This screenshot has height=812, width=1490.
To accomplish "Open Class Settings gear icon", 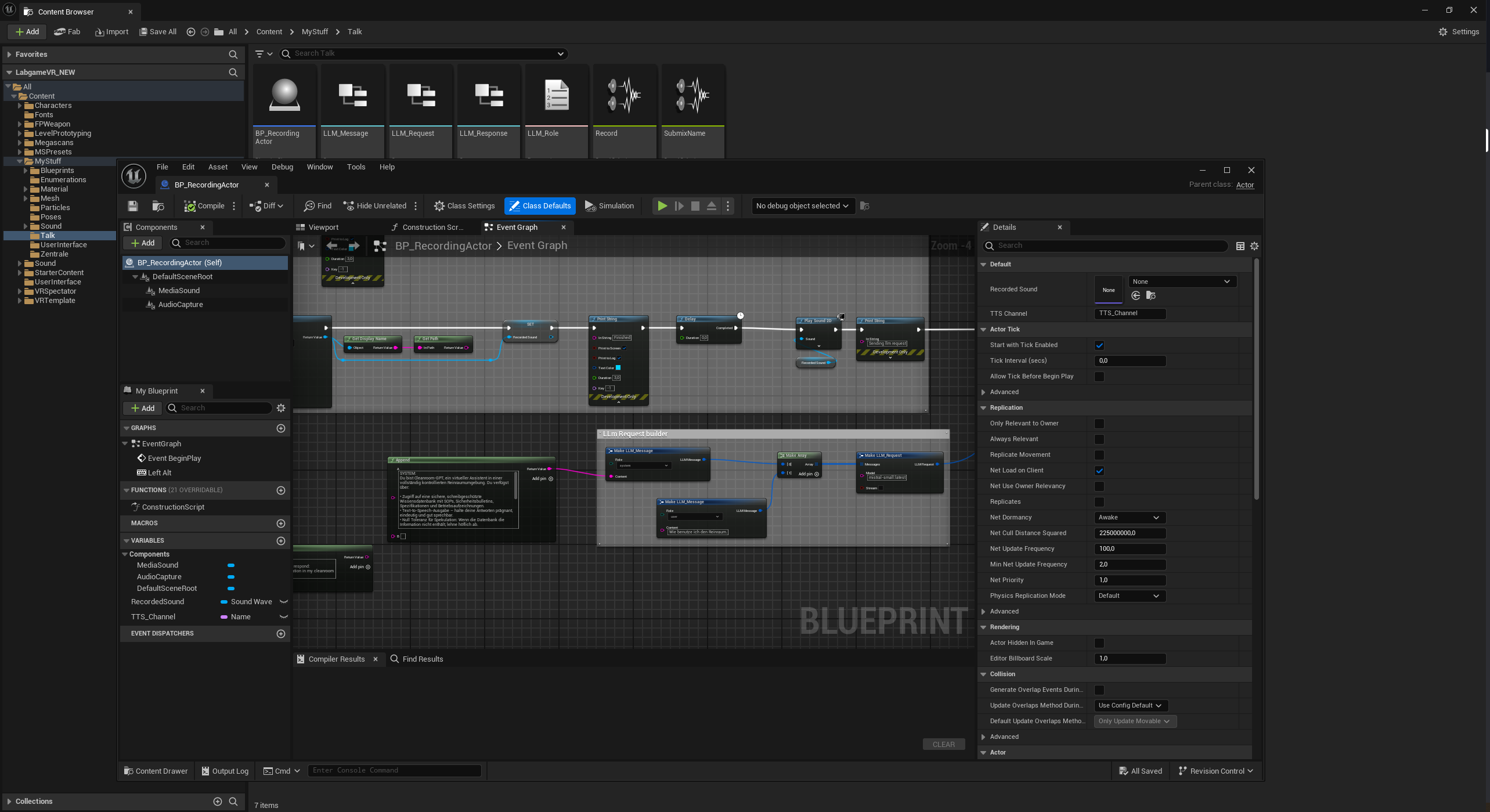I will pos(439,206).
